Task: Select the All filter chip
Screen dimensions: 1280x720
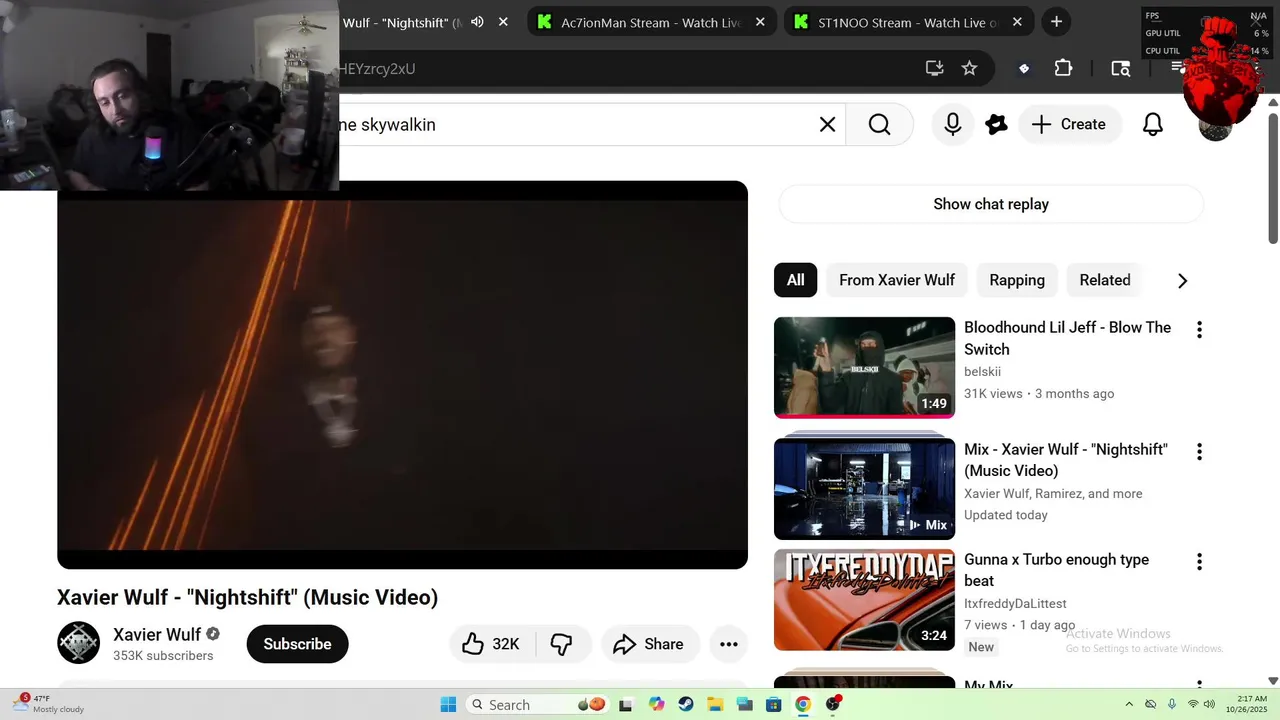Action: click(795, 280)
